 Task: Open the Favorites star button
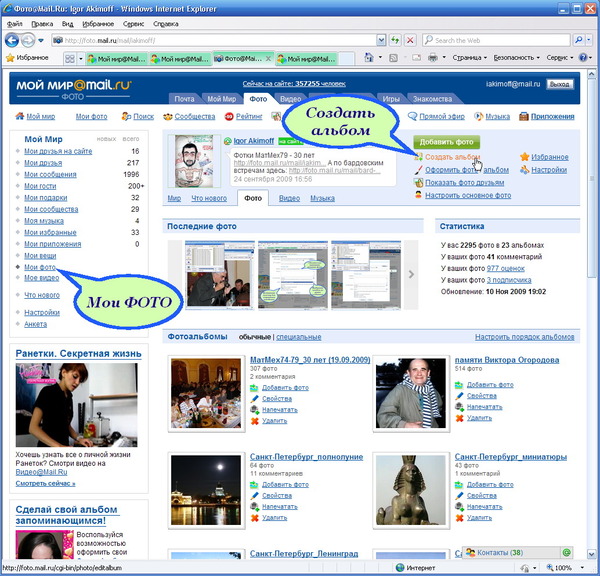[27, 58]
